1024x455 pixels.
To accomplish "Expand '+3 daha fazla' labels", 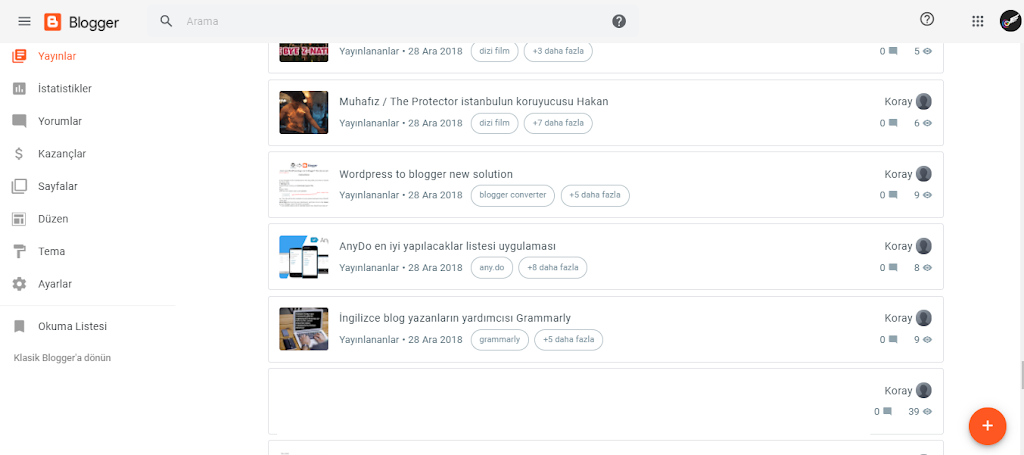I will click(x=558, y=51).
